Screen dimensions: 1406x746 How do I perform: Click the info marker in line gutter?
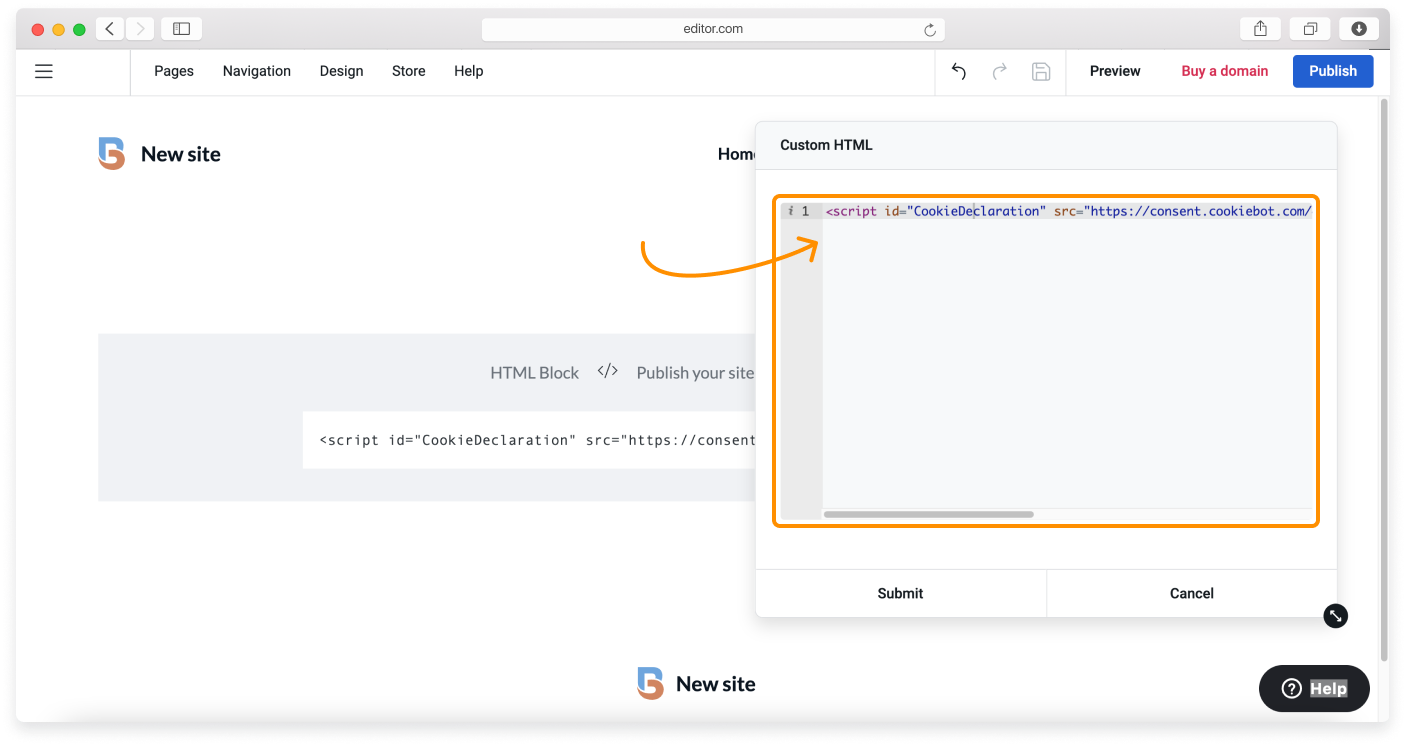(790, 211)
